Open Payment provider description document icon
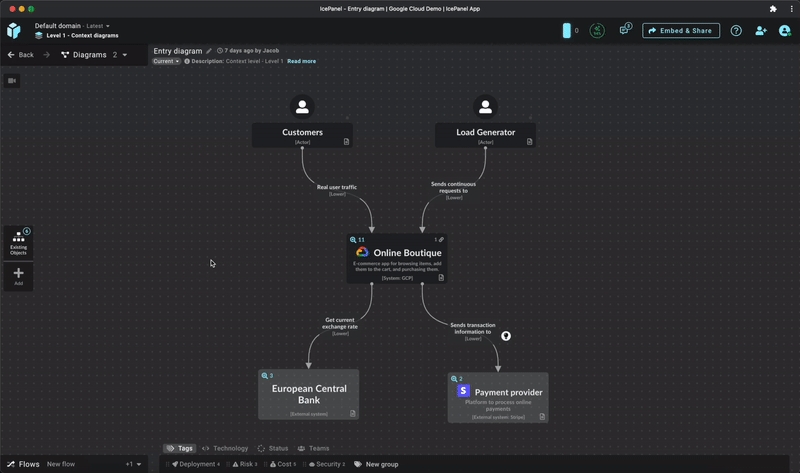This screenshot has width=800, height=473. 542,417
